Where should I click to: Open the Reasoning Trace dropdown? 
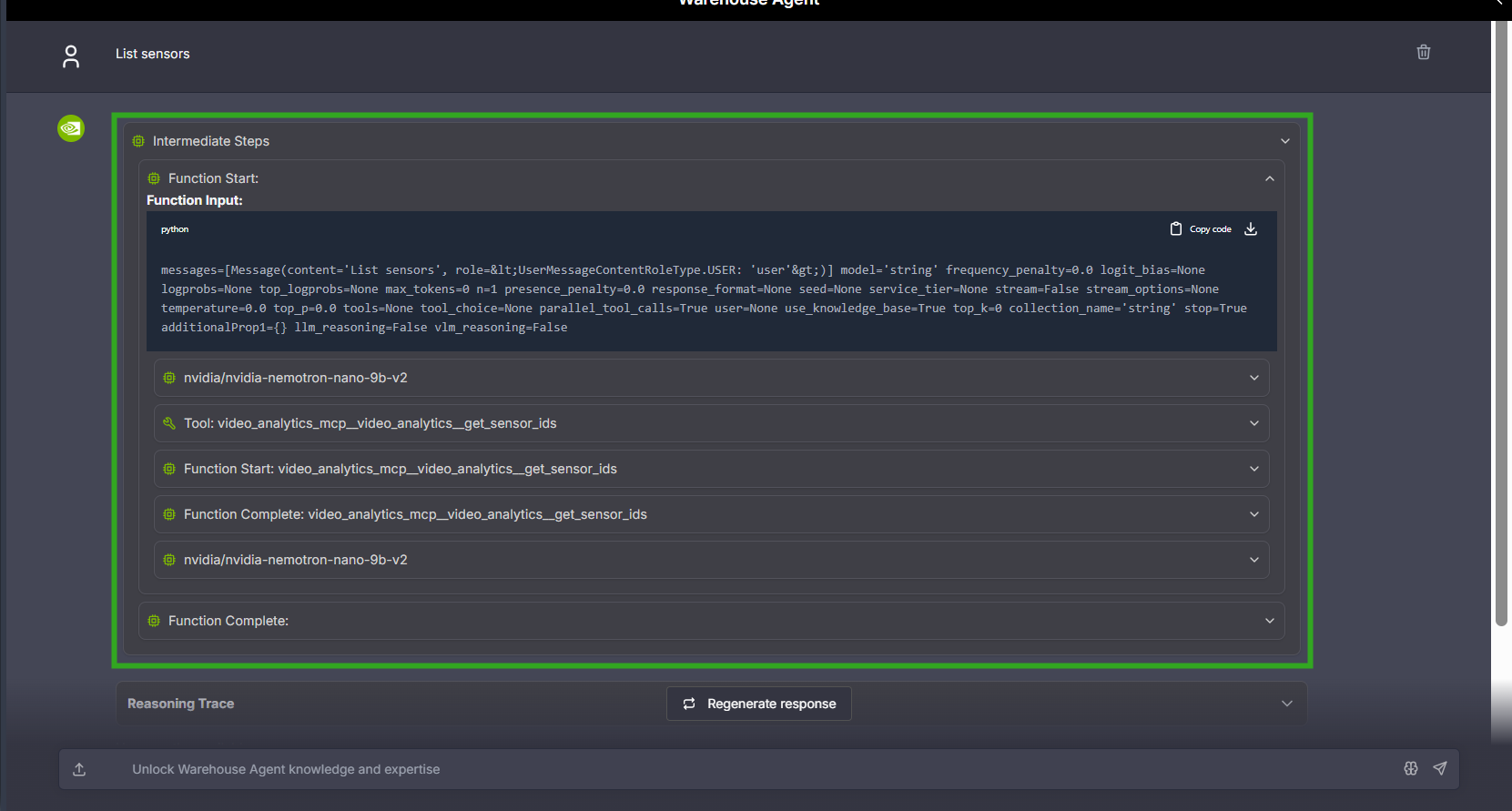click(1286, 704)
